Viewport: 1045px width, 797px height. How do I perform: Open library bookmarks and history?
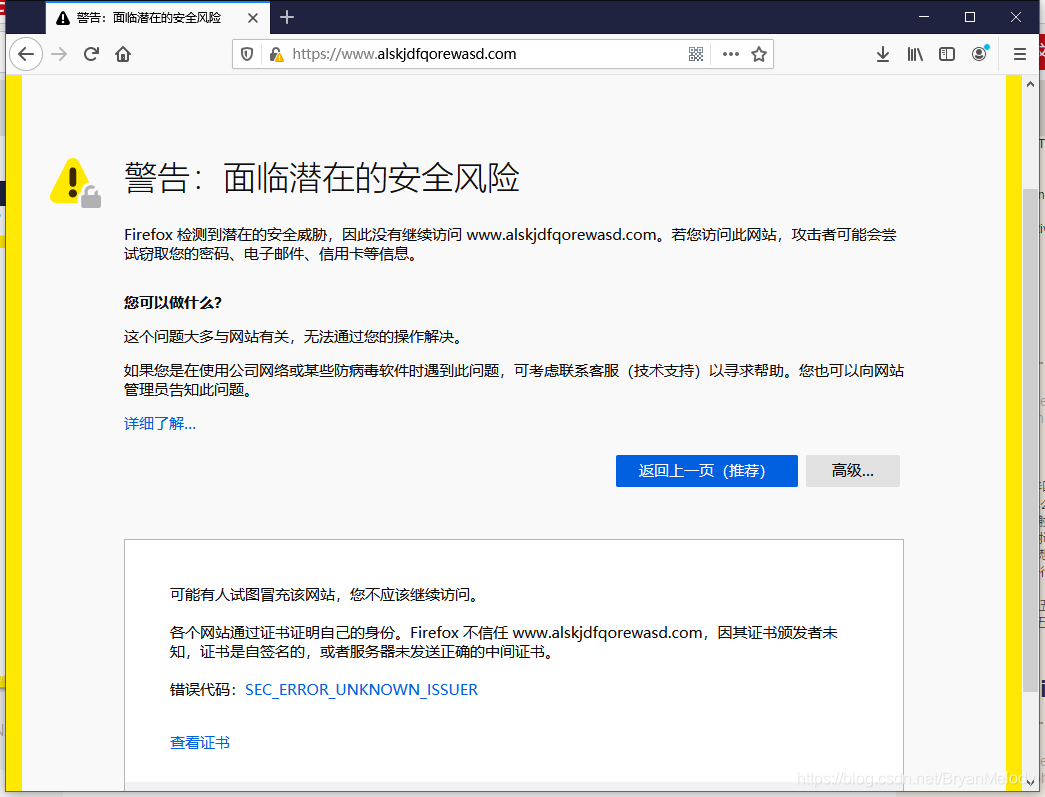tap(915, 54)
